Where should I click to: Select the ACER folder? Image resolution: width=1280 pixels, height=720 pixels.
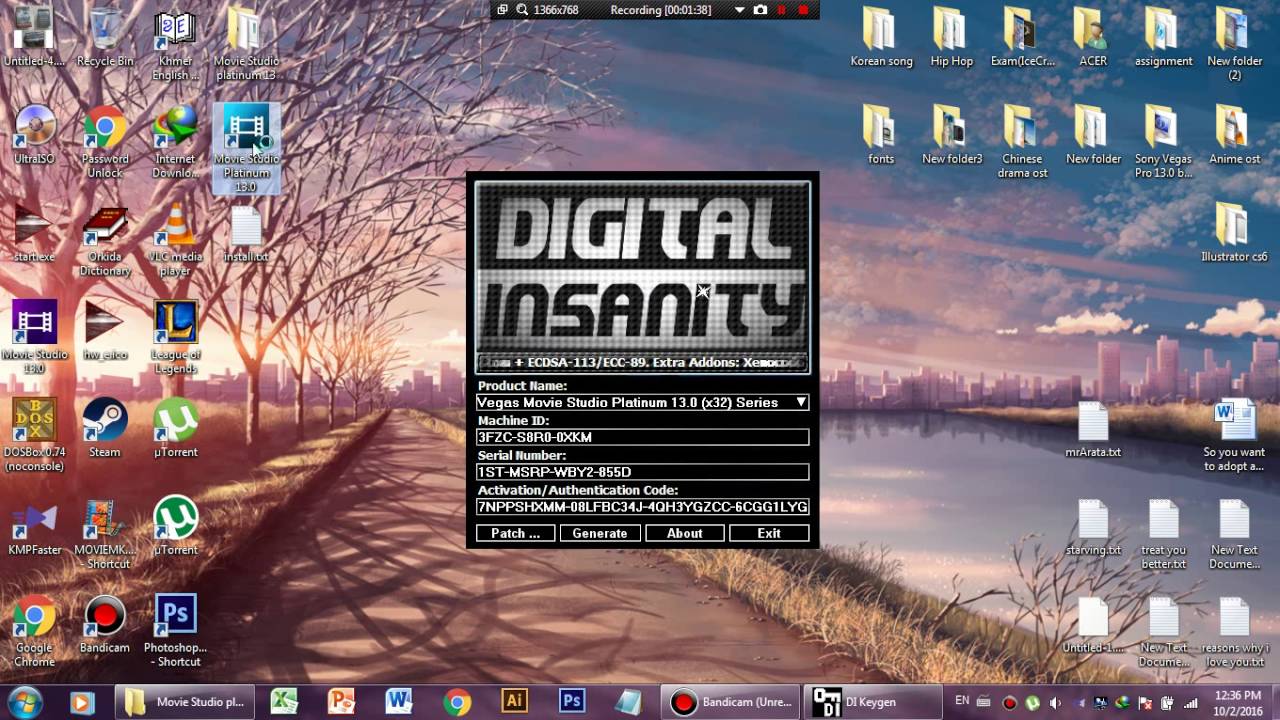[1093, 38]
